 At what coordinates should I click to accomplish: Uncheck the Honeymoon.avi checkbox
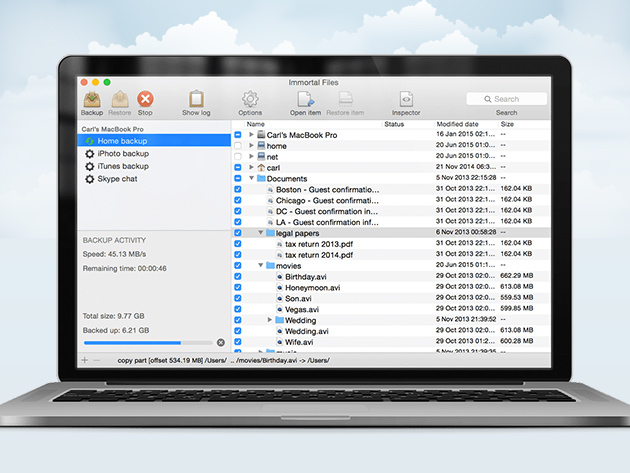tap(238, 287)
